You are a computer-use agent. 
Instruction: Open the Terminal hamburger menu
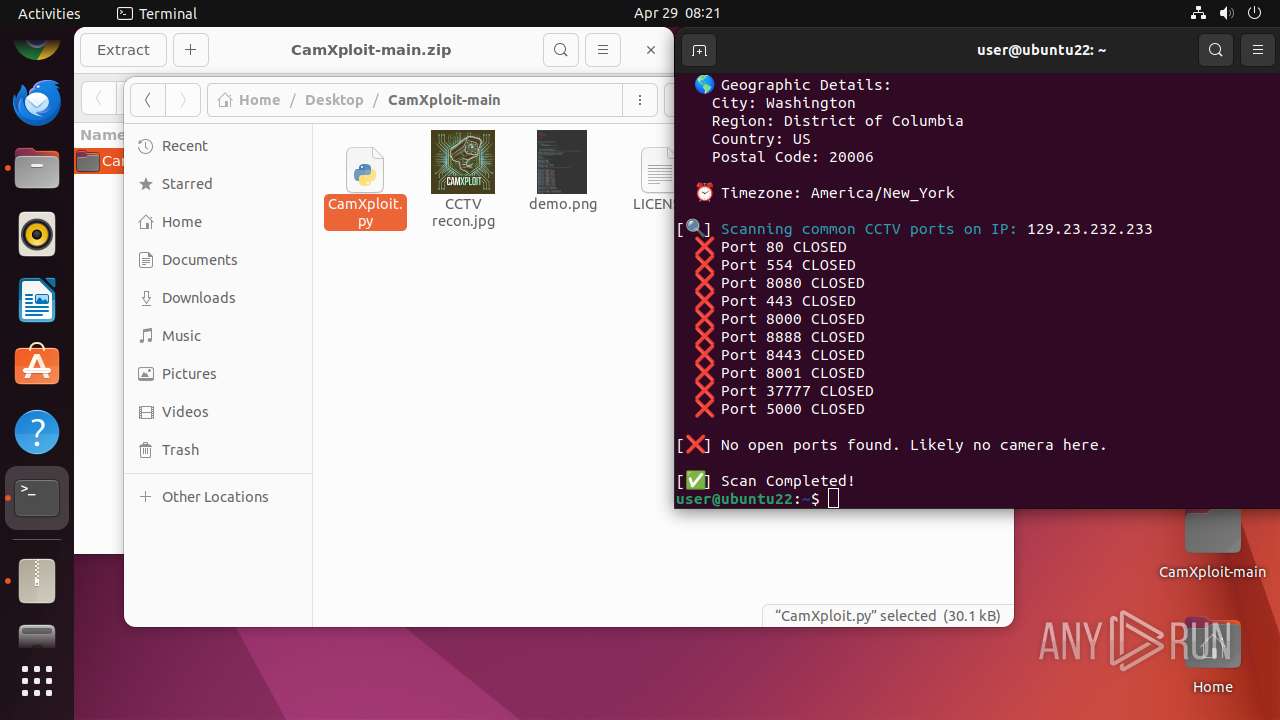click(1258, 50)
